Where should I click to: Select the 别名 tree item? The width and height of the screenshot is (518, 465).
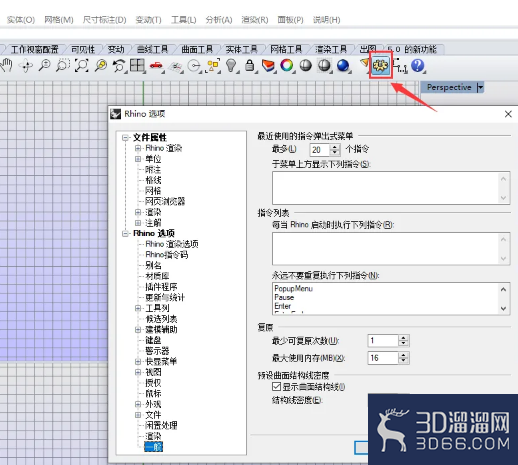[x=153, y=265]
